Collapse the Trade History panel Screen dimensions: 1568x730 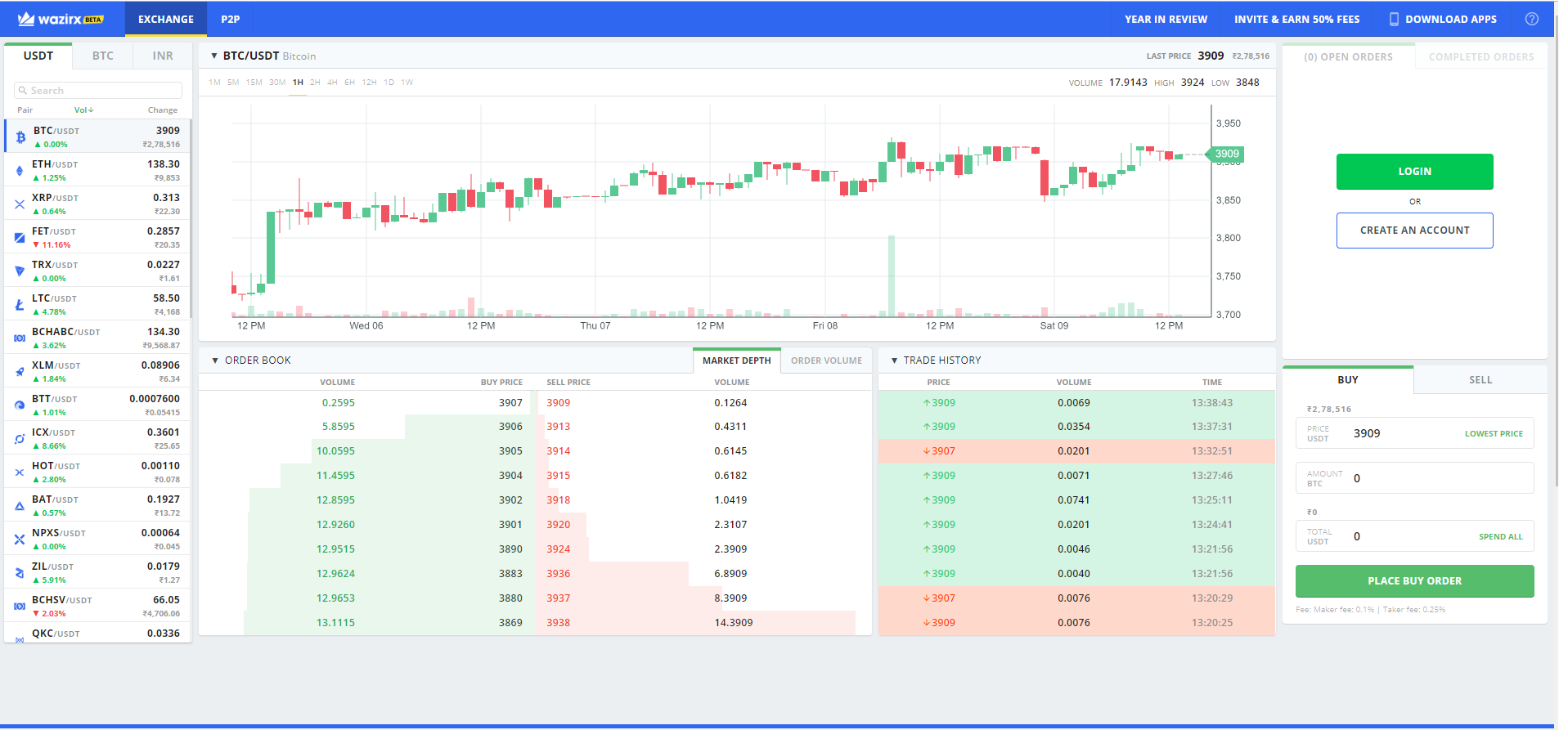[894, 361]
